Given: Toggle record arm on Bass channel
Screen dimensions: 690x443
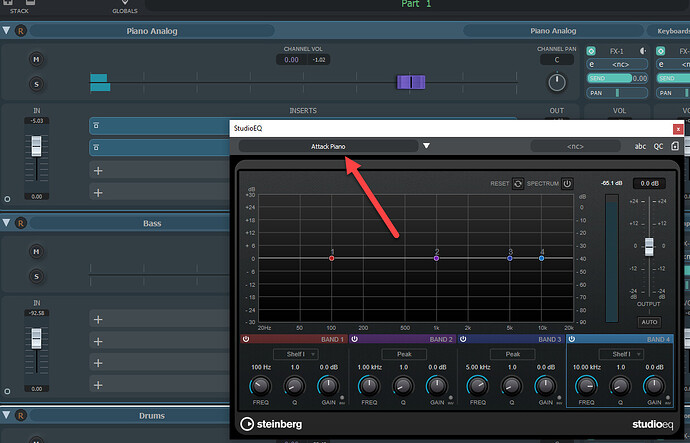Looking at the screenshot, I should tap(21, 223).
